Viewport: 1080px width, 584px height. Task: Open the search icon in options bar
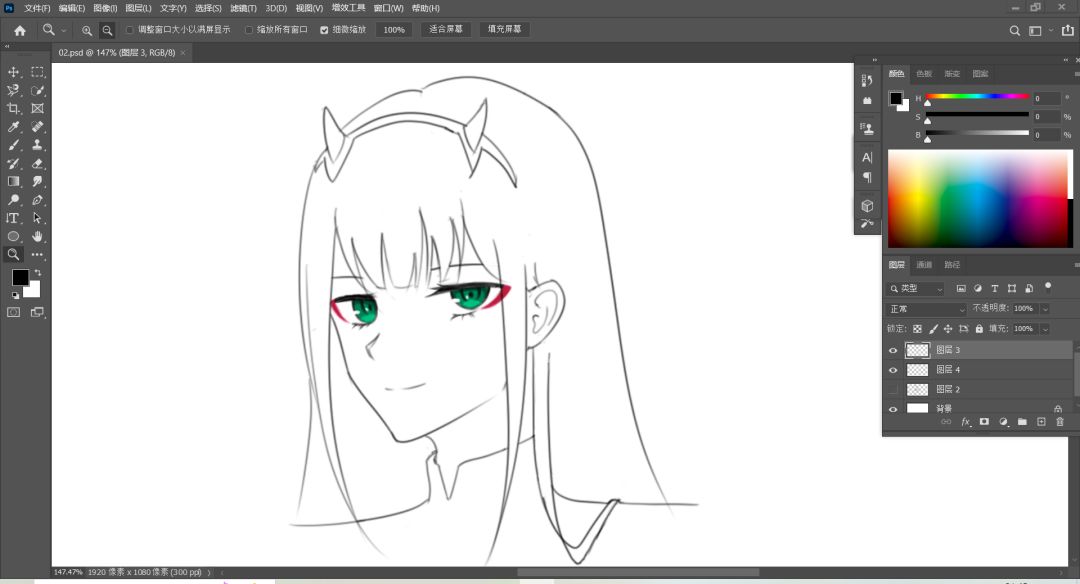pyautogui.click(x=1015, y=30)
